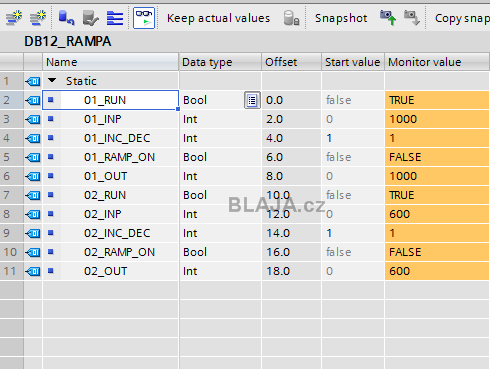Click the Int data type of 02_OUT
Viewport: 490px width, 369px height.
click(220, 271)
